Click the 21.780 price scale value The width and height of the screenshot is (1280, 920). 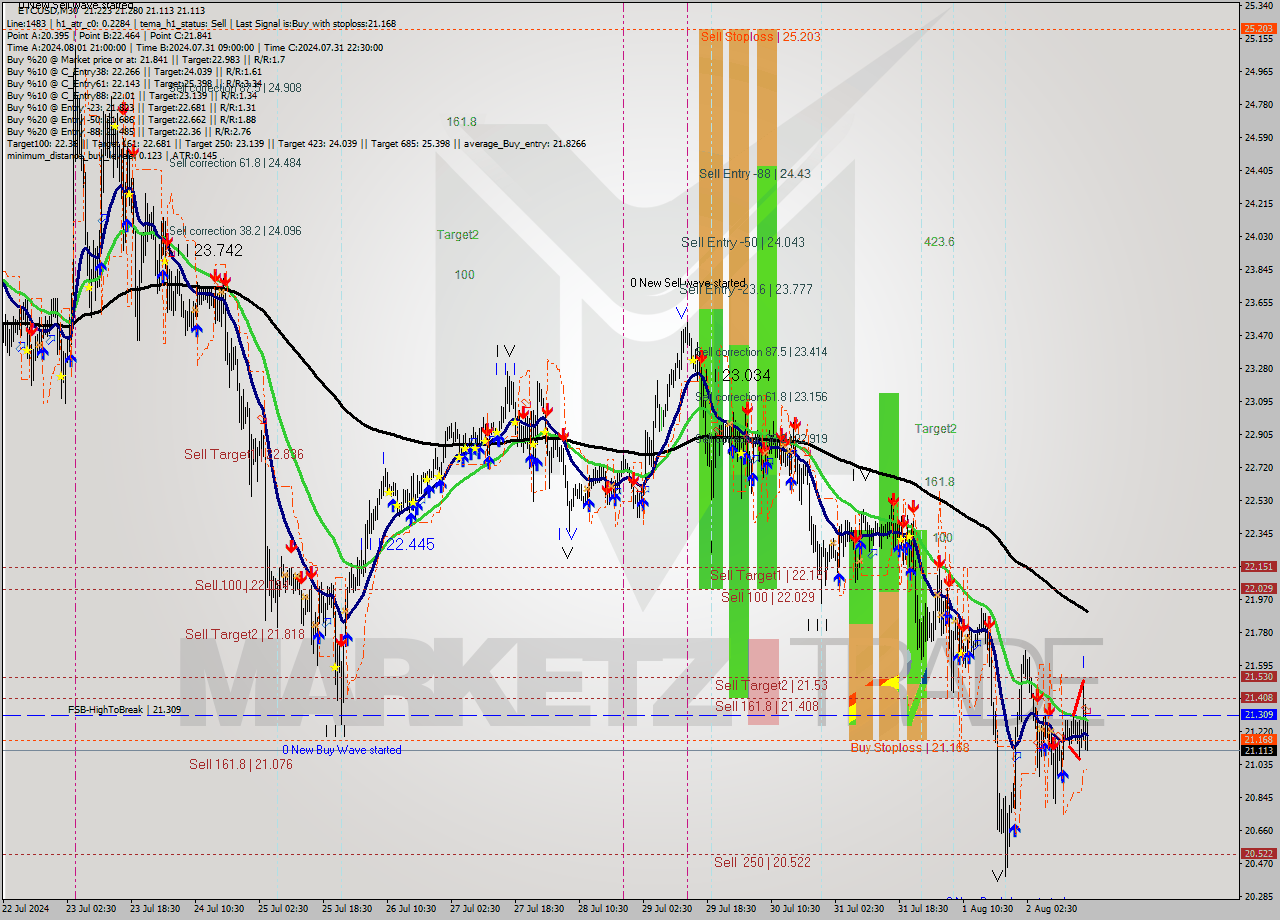[x=1258, y=632]
